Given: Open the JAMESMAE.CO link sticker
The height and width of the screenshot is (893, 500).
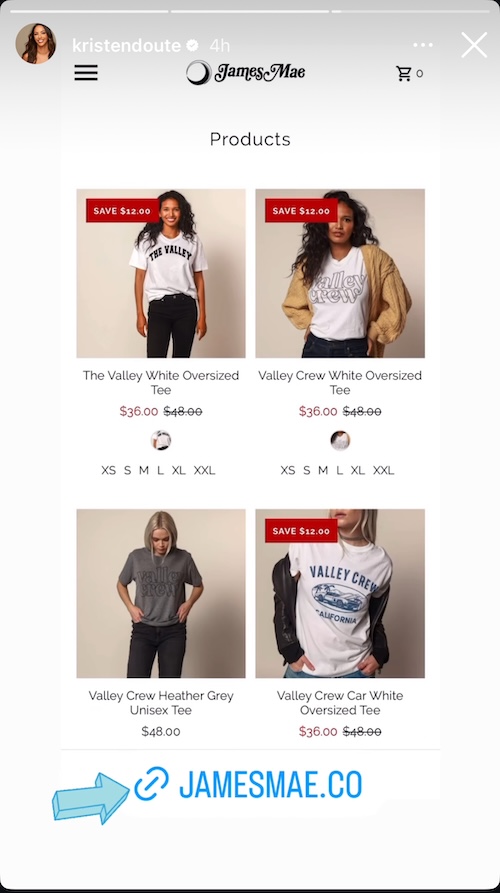Looking at the screenshot, I should (248, 784).
